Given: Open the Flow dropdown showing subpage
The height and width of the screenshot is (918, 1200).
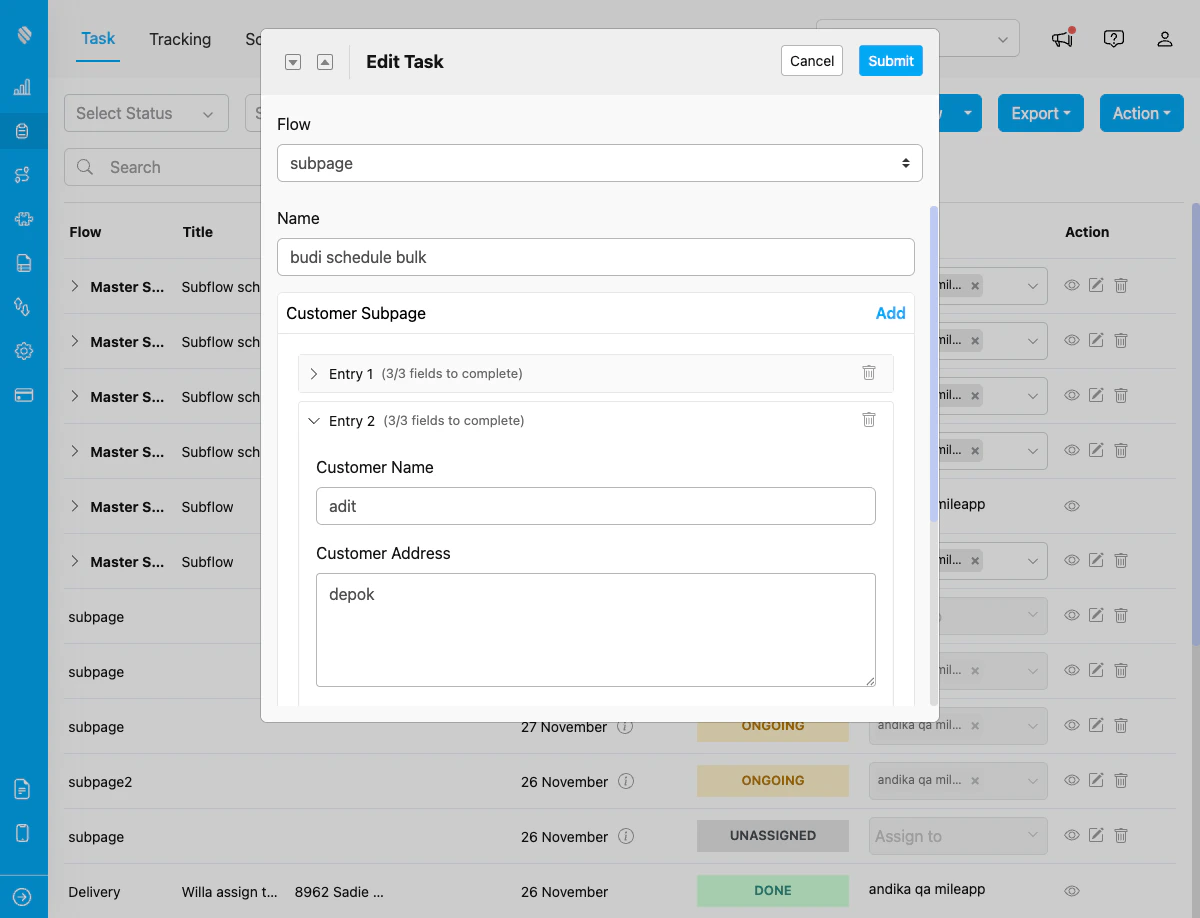Looking at the screenshot, I should 600,162.
